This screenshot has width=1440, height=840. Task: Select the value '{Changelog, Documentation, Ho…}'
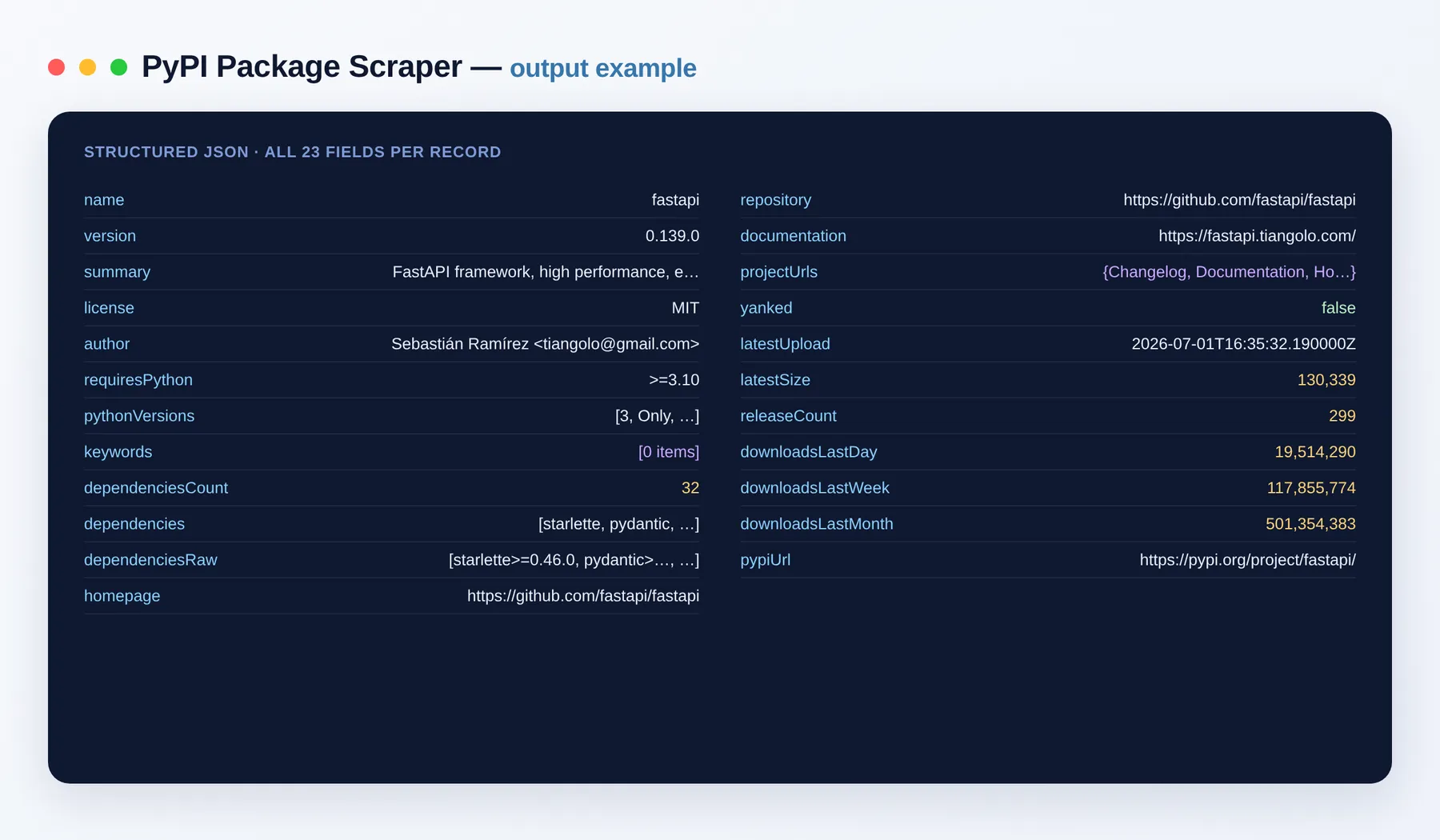click(x=1229, y=272)
